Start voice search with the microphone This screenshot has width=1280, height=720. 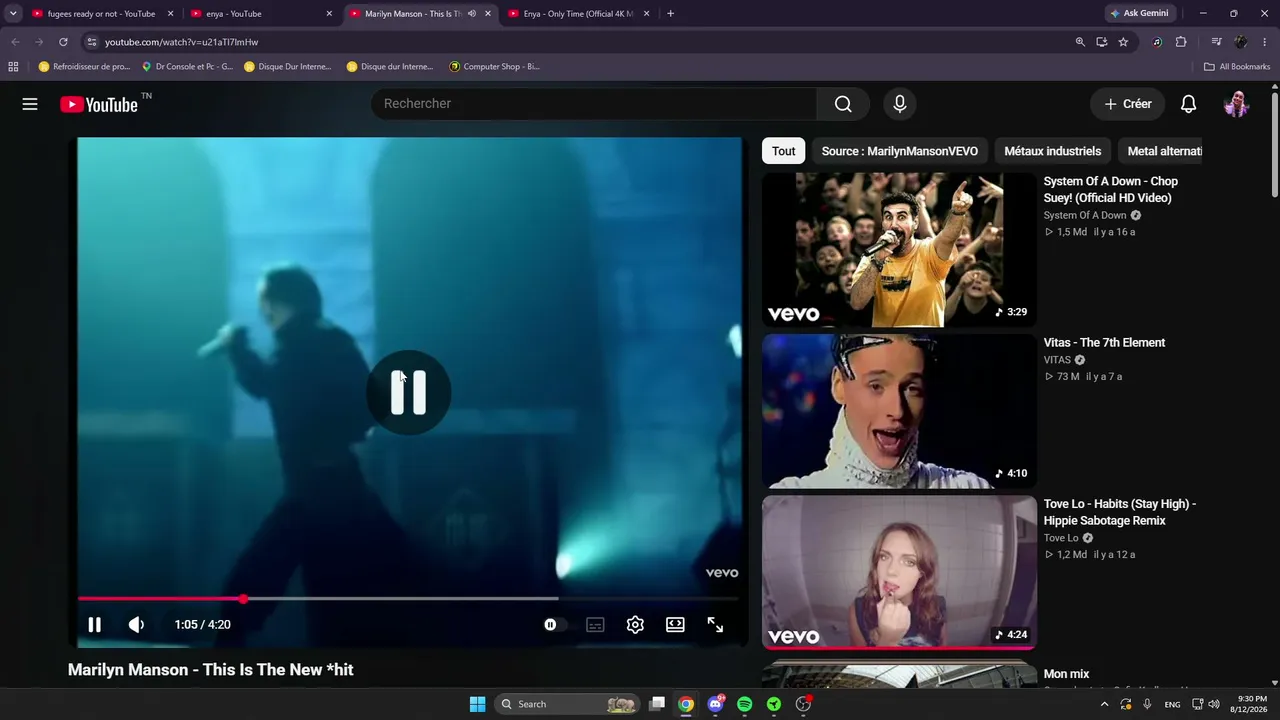[900, 104]
